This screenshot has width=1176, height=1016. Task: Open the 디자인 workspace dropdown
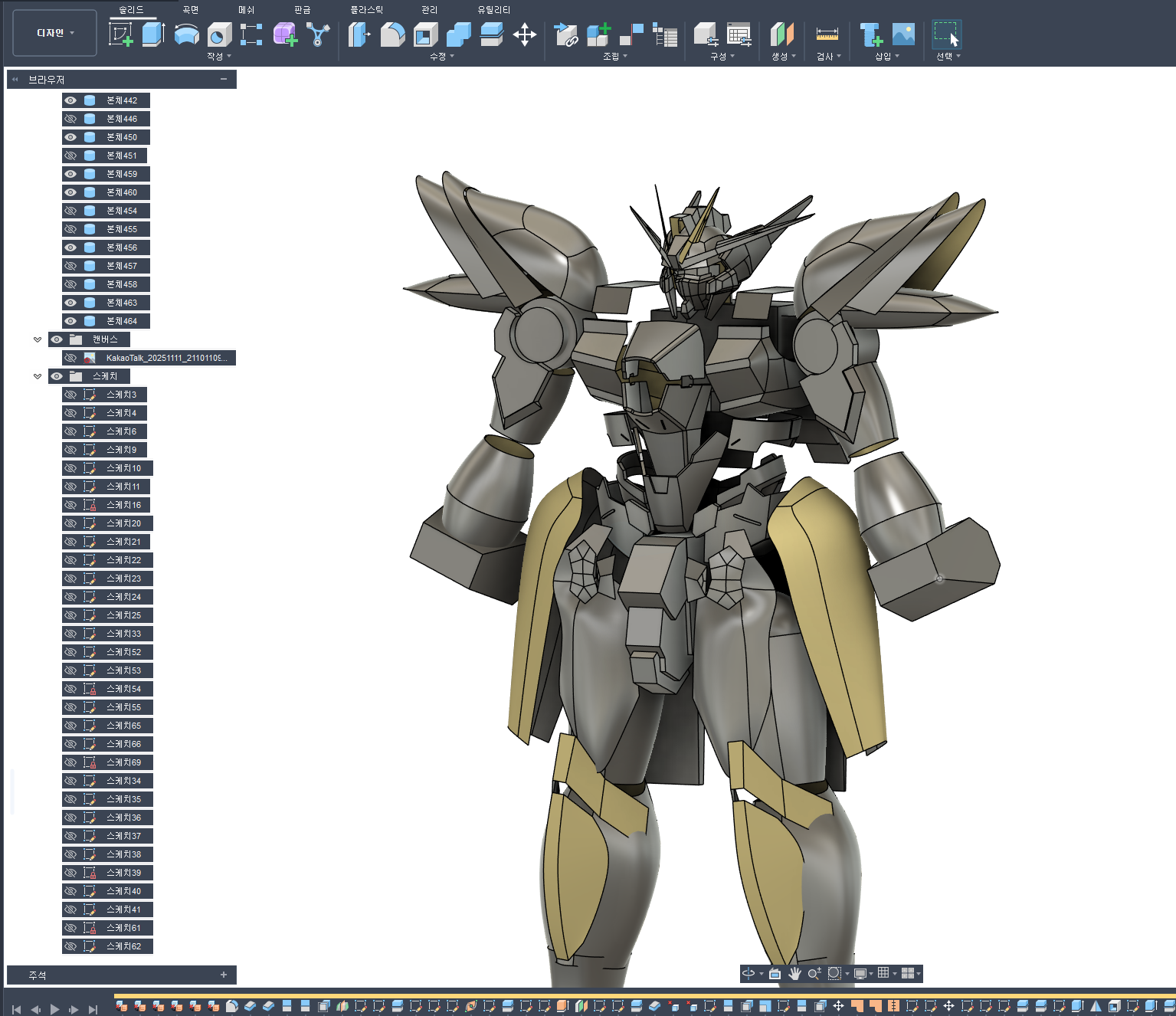pos(55,33)
